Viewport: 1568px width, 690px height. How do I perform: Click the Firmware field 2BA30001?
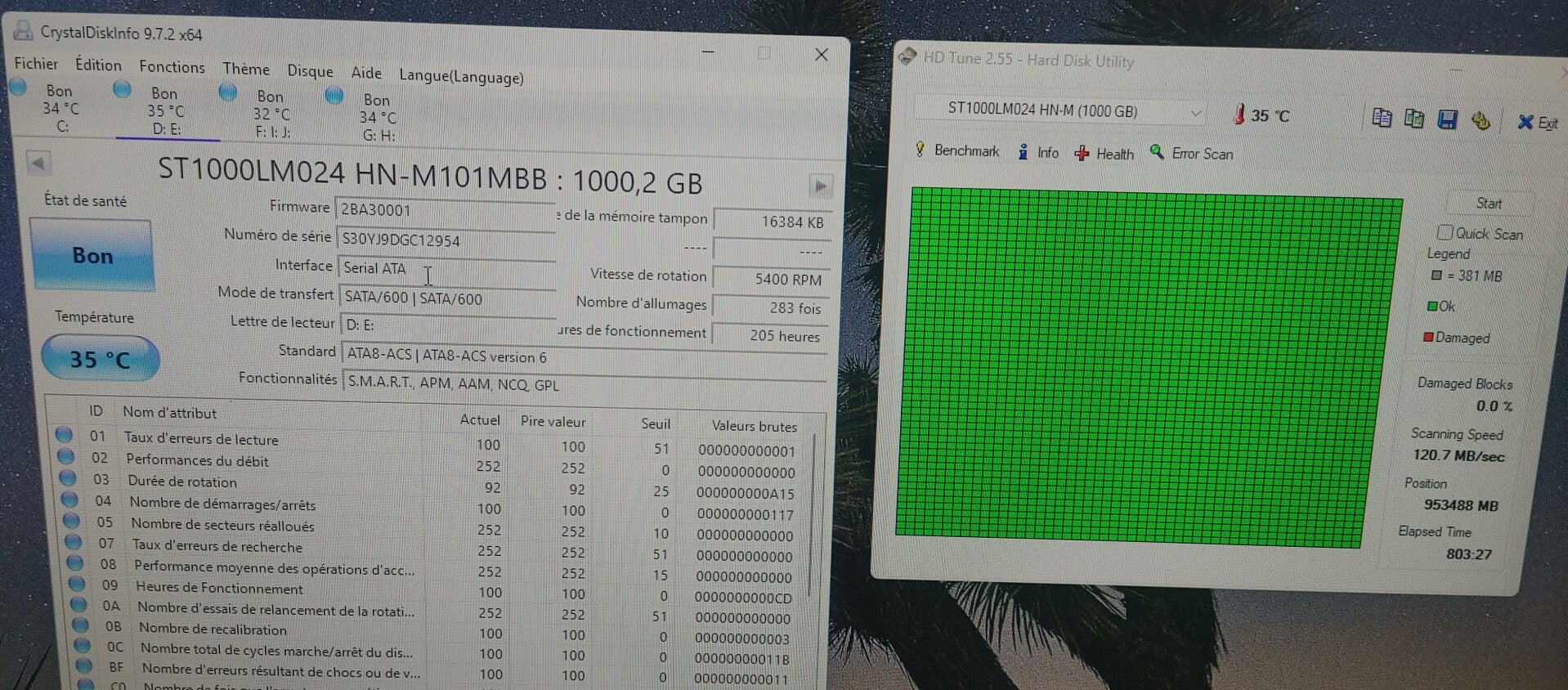point(445,211)
